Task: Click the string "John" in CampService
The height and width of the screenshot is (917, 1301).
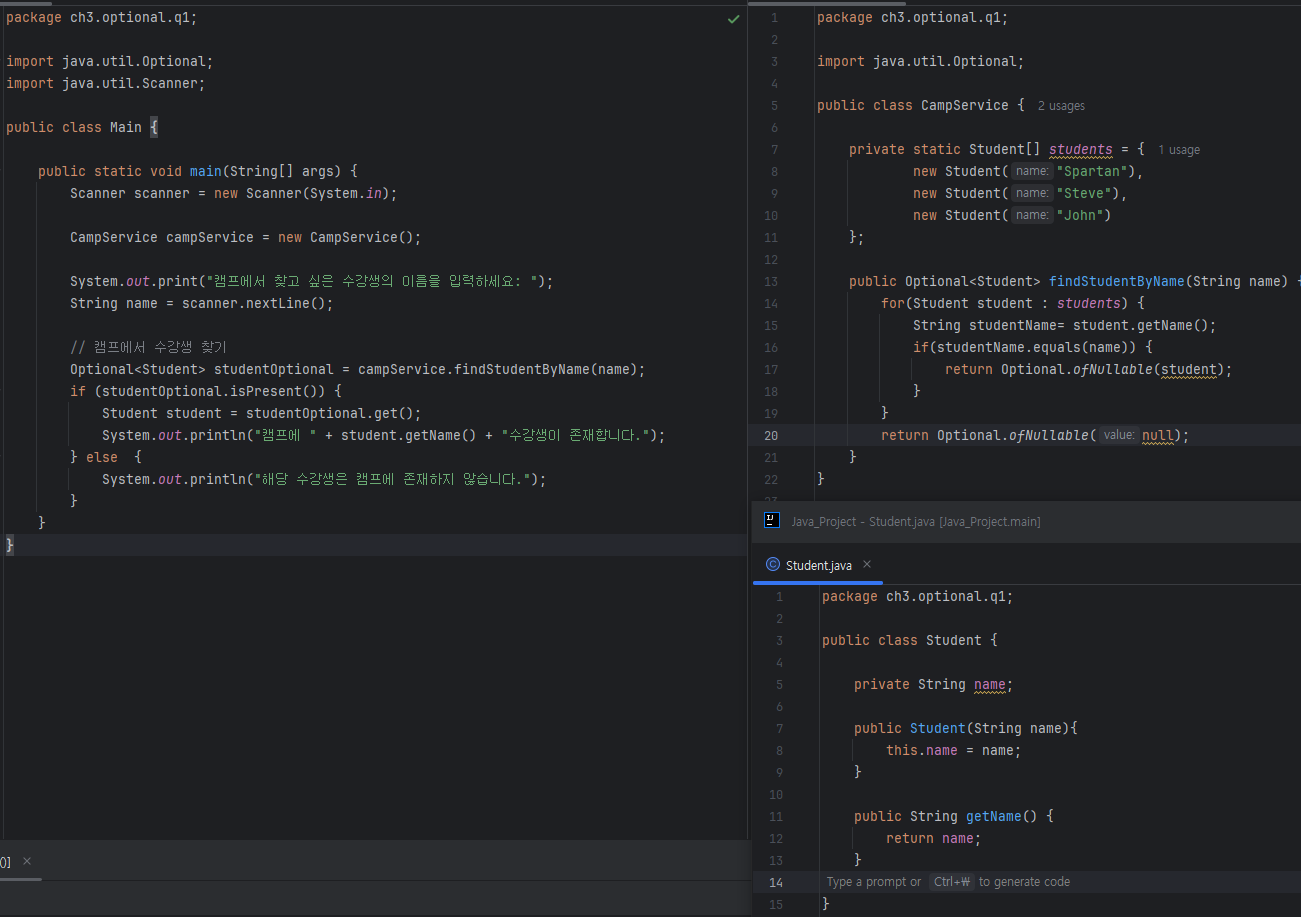Action: tap(1080, 215)
